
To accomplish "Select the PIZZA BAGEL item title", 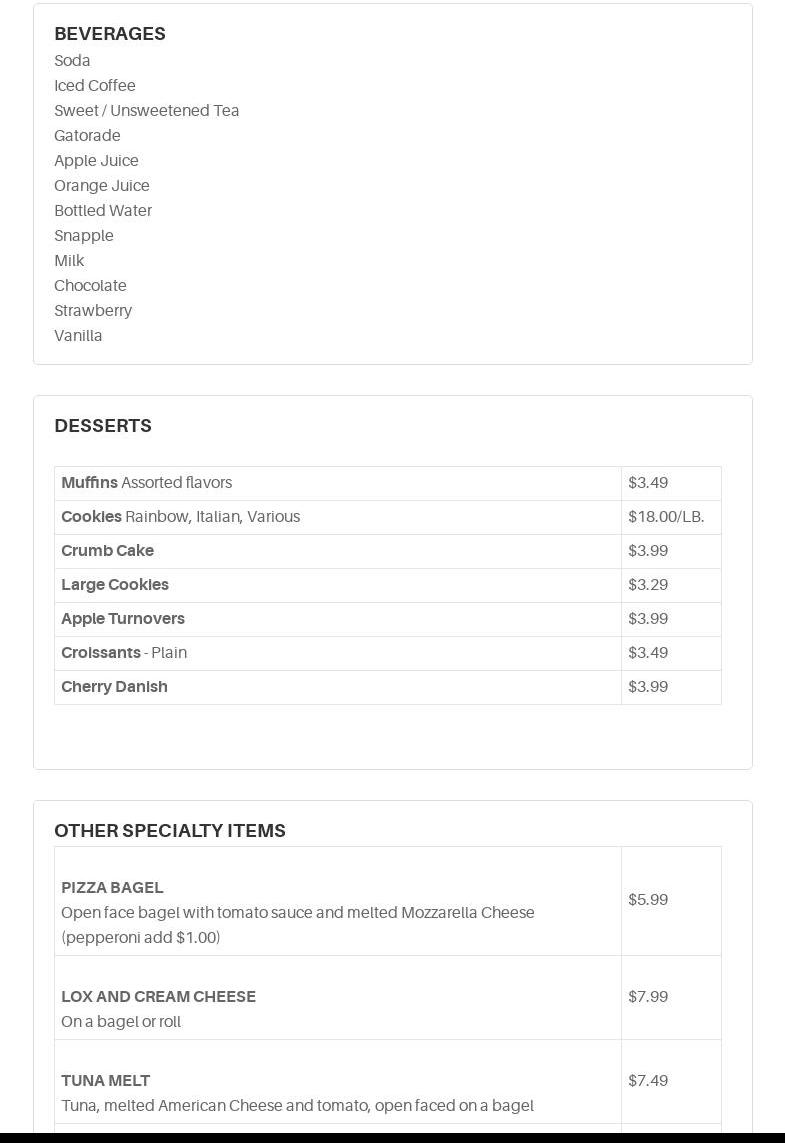I will (x=112, y=888).
